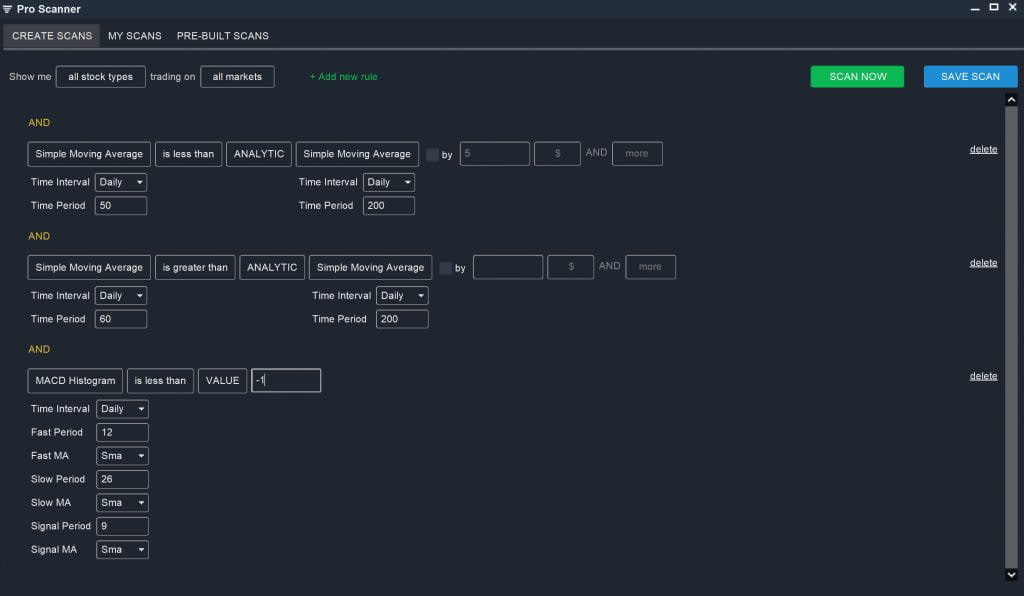Click the scrollbar up arrow
1024x596 pixels.
tap(1011, 100)
